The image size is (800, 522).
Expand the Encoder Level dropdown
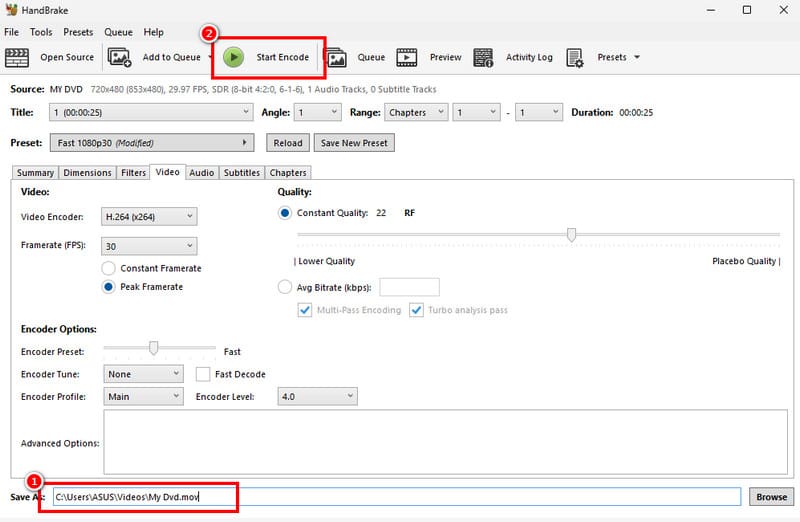pyautogui.click(x=314, y=396)
